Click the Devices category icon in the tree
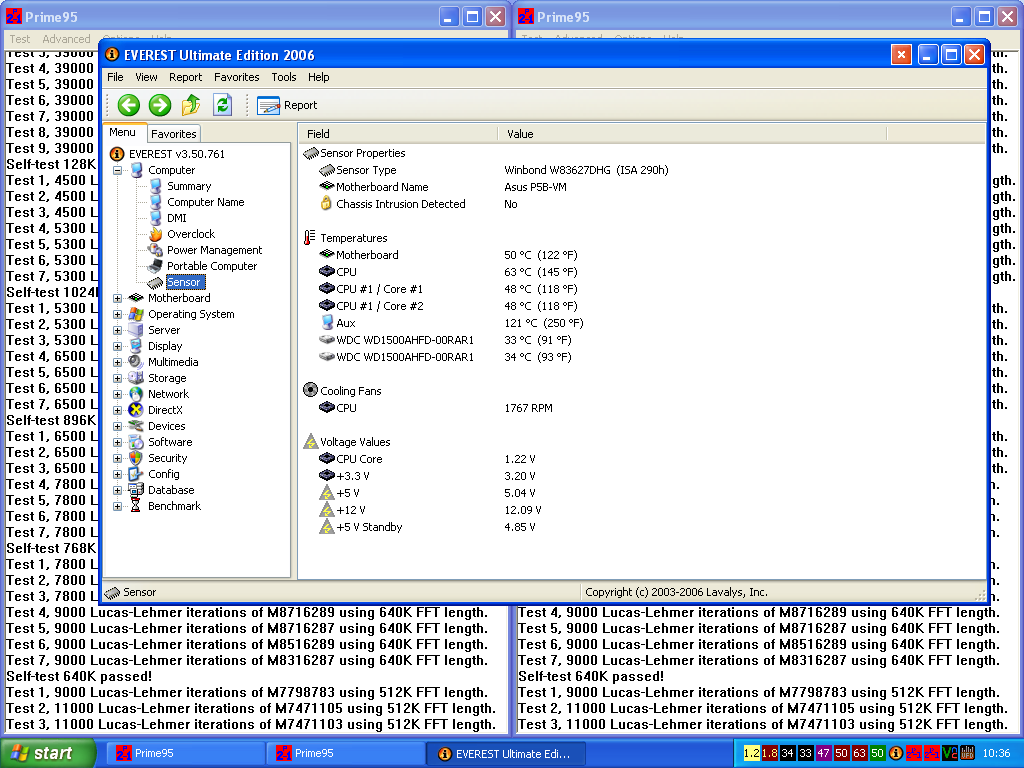 click(136, 426)
